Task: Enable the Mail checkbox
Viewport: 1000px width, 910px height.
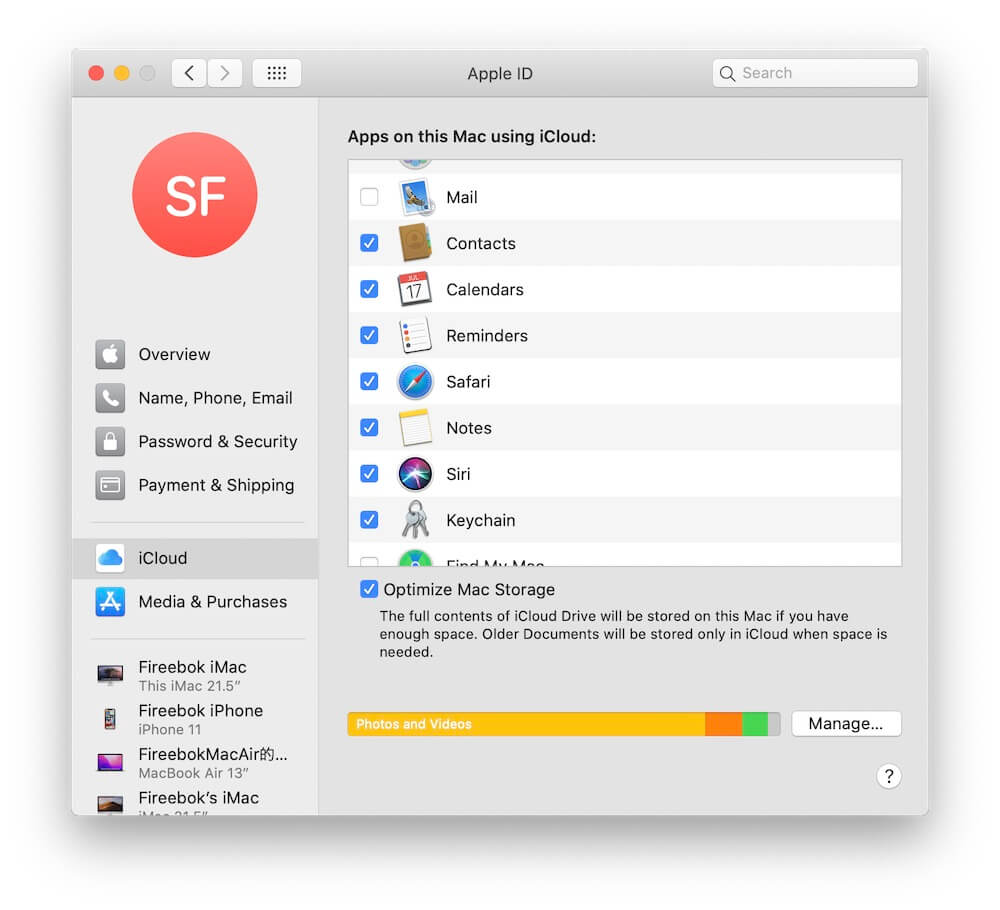Action: point(369,196)
